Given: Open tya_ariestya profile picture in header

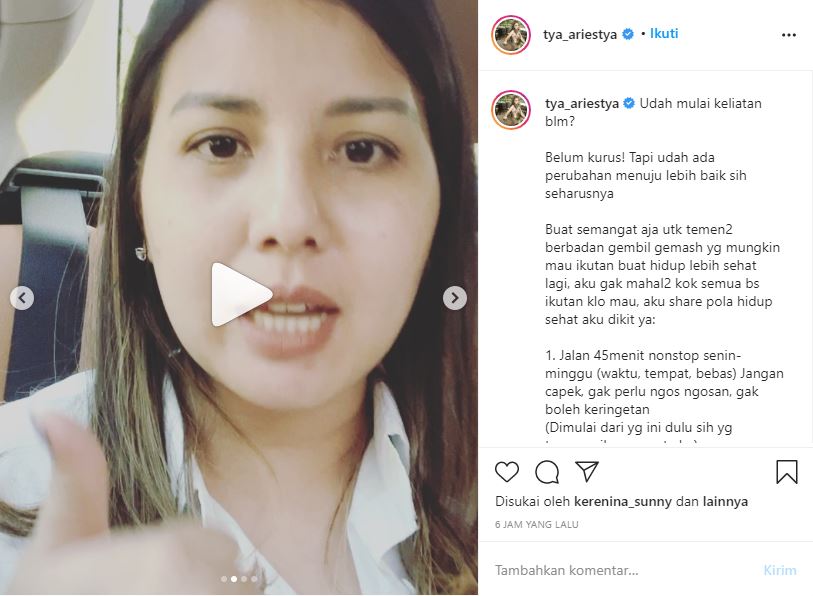Looking at the screenshot, I should point(511,35).
